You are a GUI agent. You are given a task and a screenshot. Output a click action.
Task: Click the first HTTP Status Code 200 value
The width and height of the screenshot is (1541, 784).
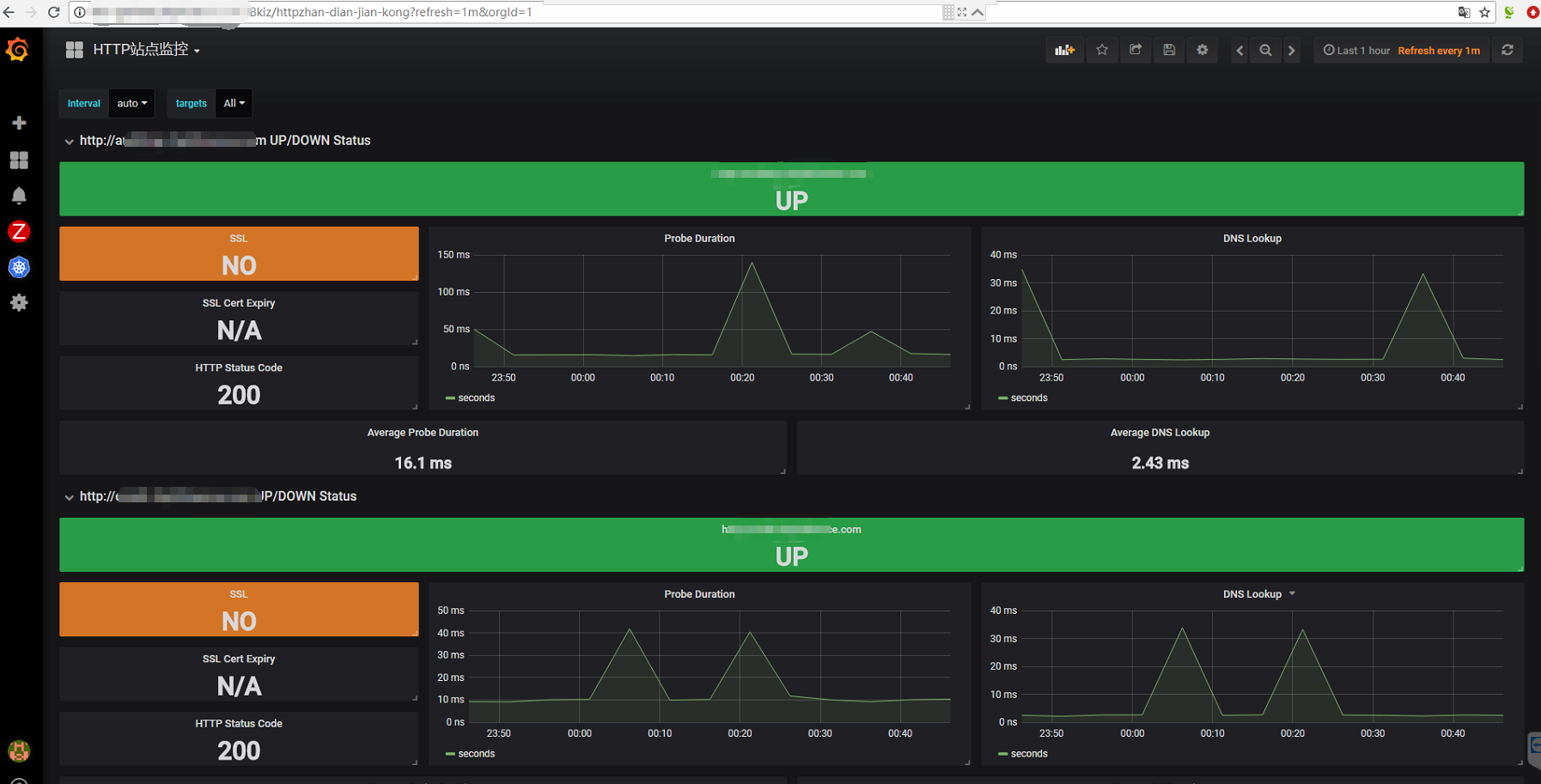coord(239,395)
